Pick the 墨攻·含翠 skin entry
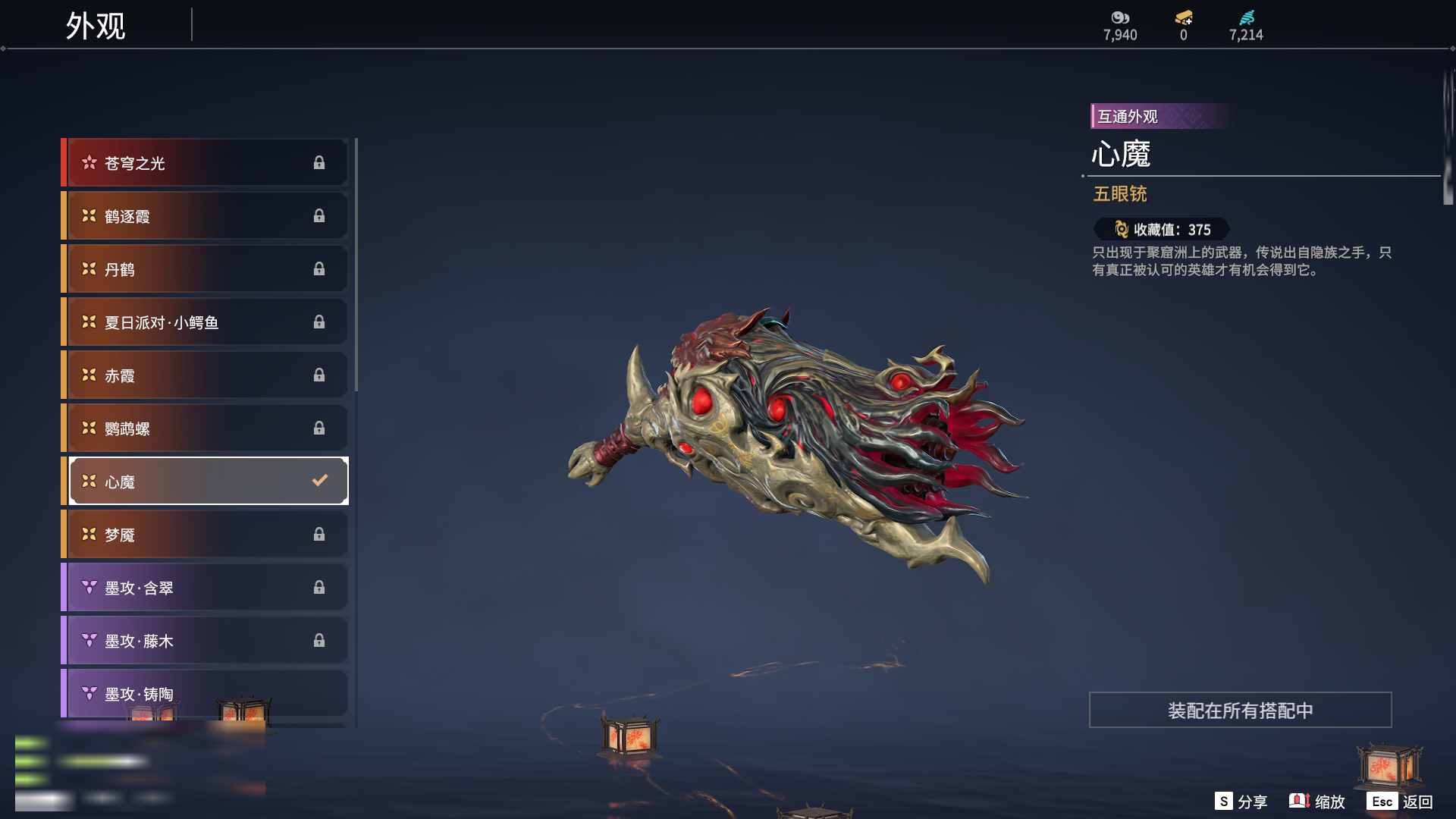Image resolution: width=1456 pixels, height=819 pixels. click(205, 588)
